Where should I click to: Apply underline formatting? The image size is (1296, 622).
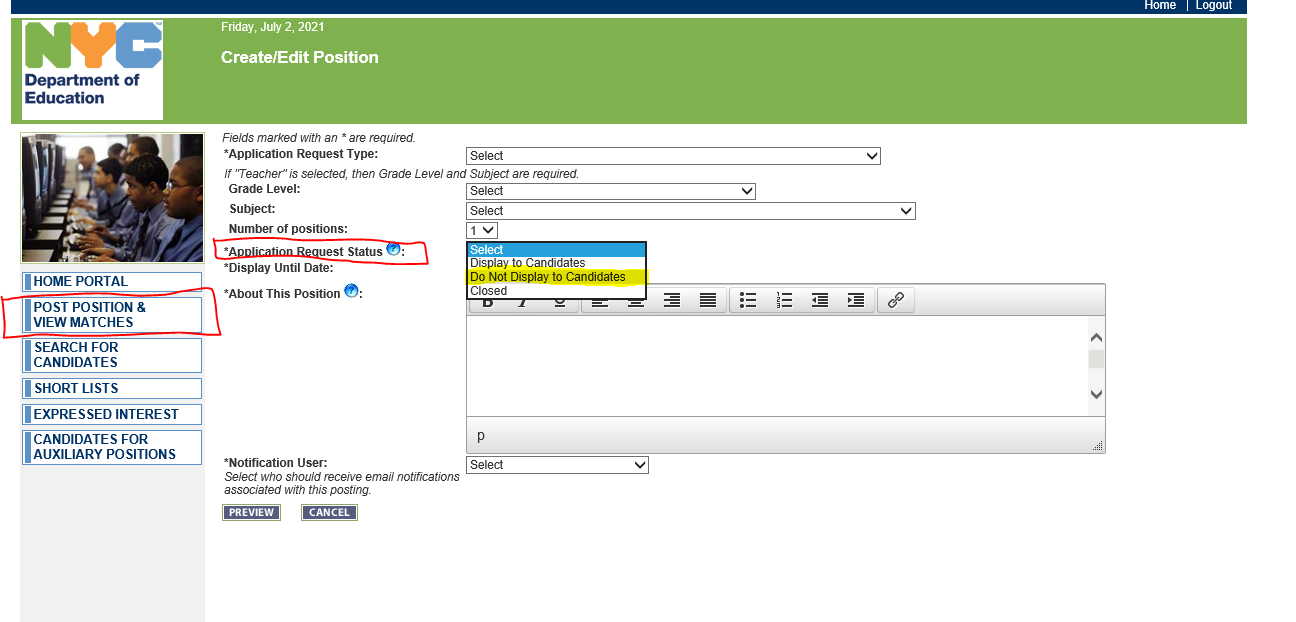pyautogui.click(x=559, y=300)
